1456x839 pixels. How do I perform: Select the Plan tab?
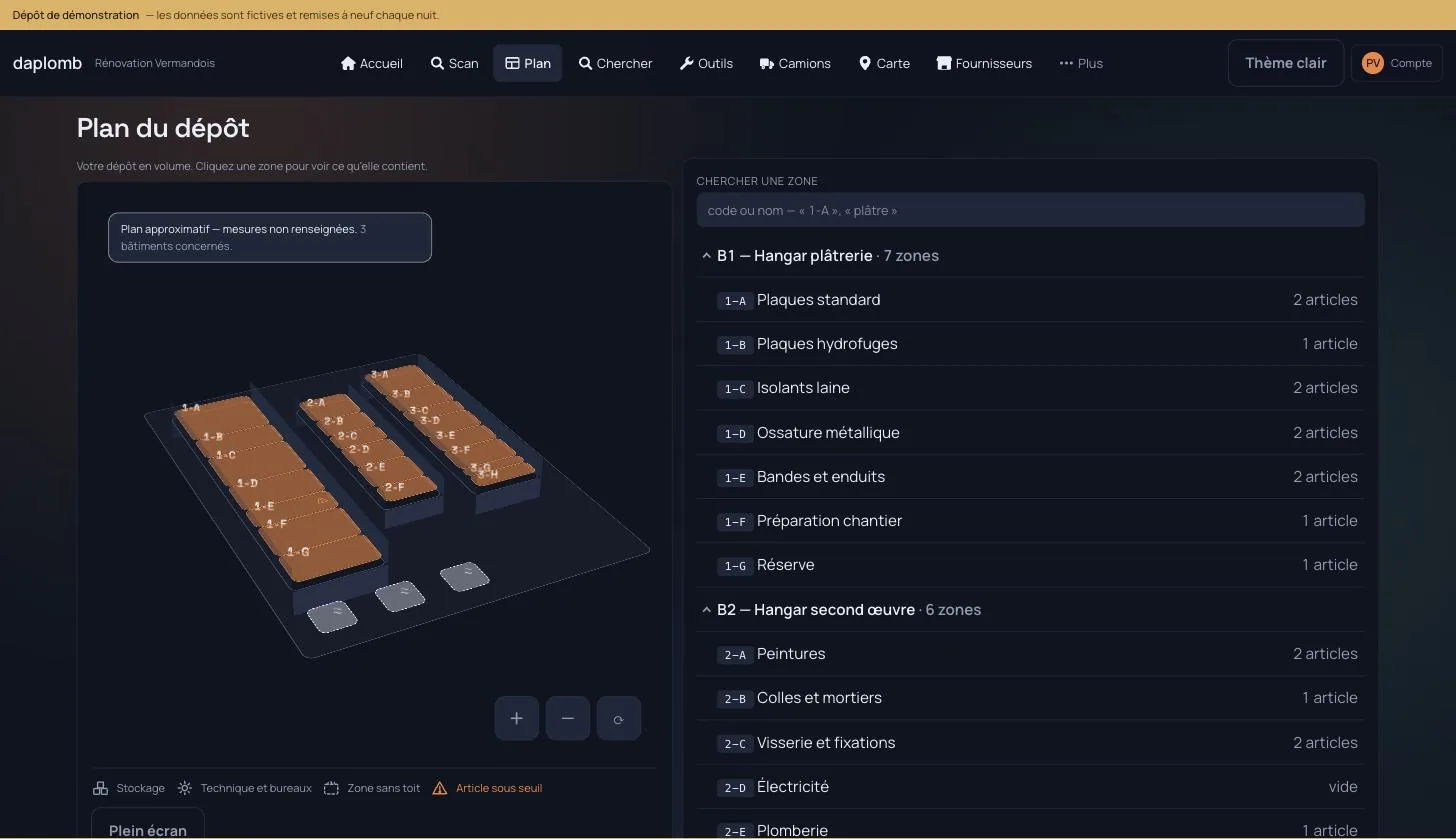[527, 63]
